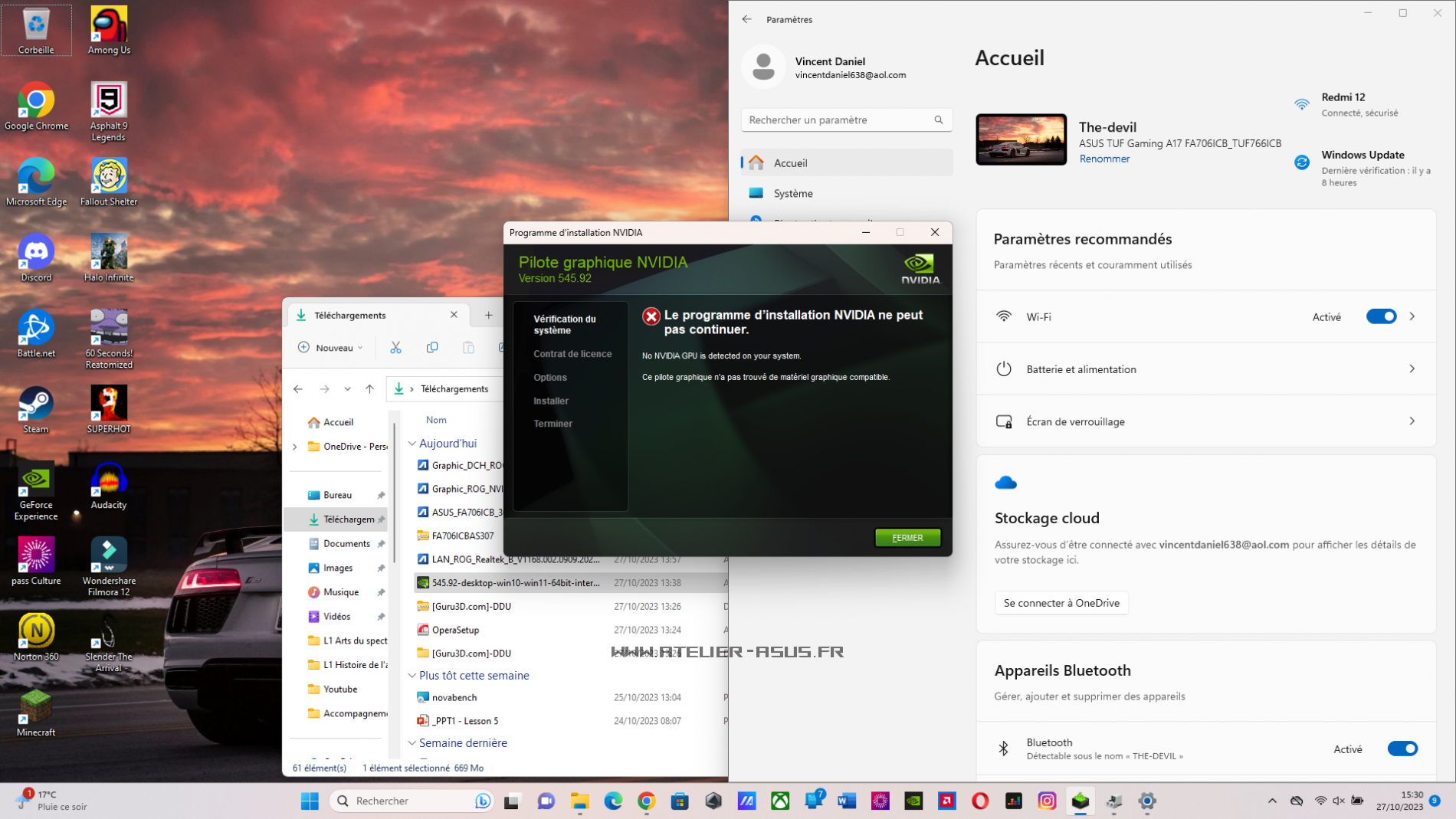Screen dimensions: 1456x819
Task: Click The-devil desktop wallpaper thumbnail
Action: [1021, 139]
